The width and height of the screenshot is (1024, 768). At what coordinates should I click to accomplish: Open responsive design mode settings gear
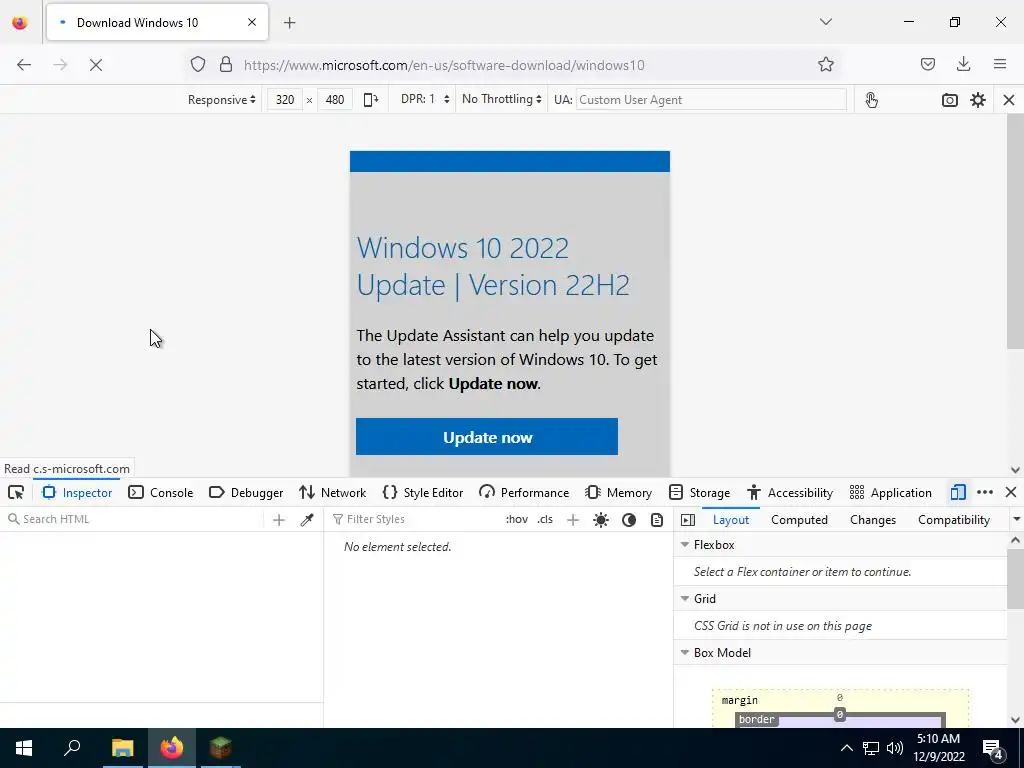978,100
